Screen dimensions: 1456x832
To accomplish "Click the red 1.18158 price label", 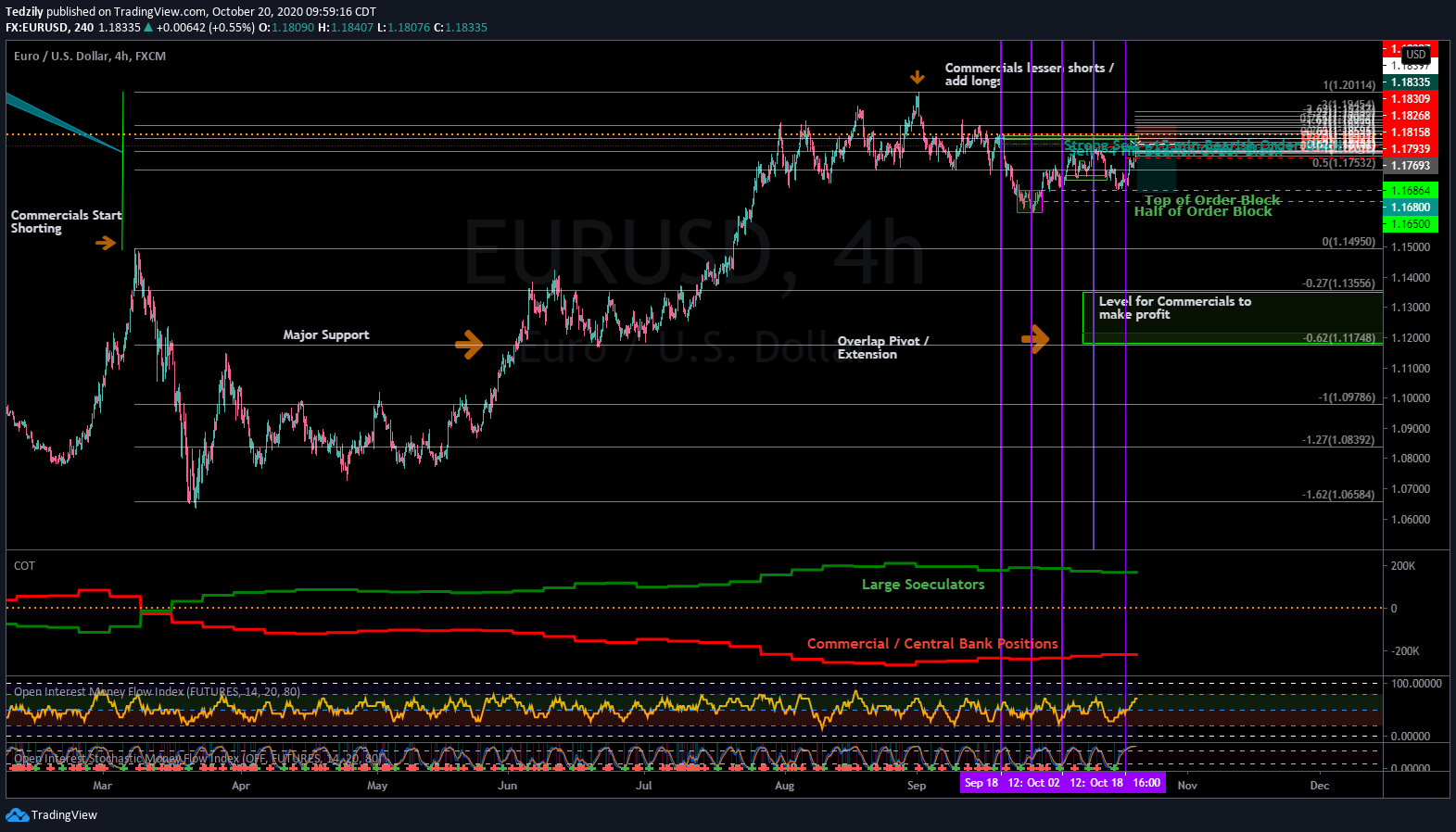I will click(1411, 132).
